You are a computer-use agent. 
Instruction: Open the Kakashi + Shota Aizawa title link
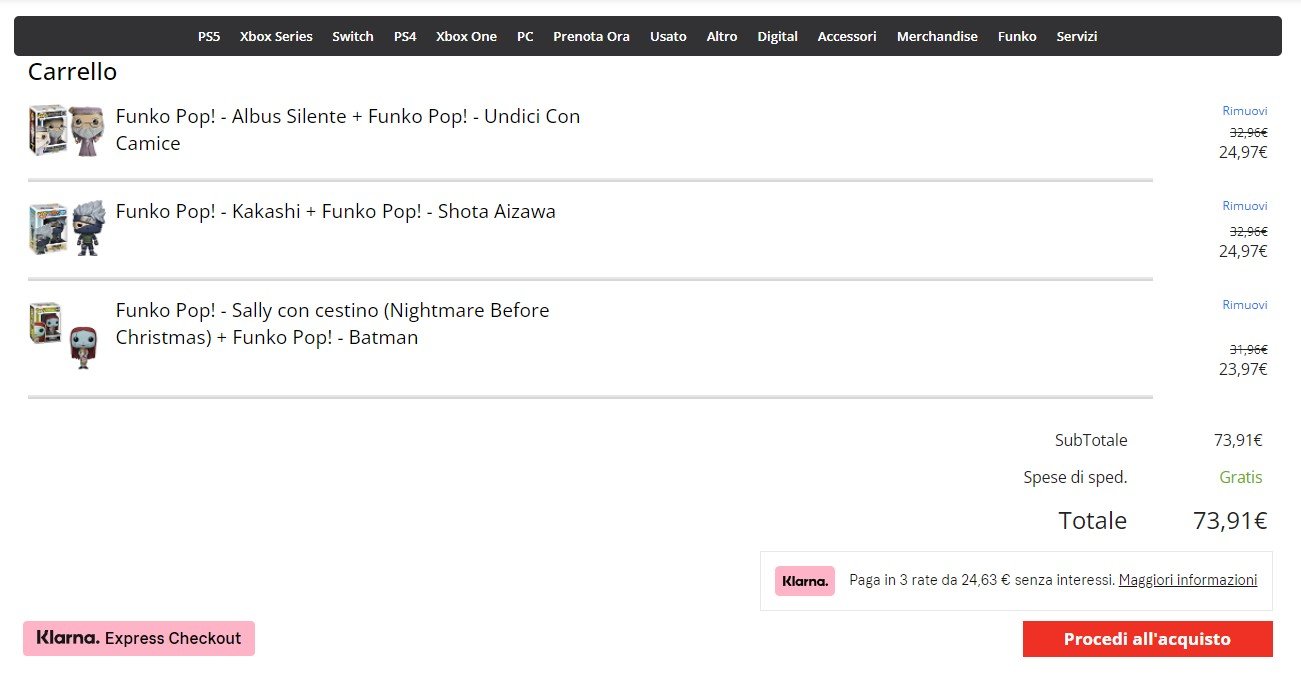pos(335,212)
